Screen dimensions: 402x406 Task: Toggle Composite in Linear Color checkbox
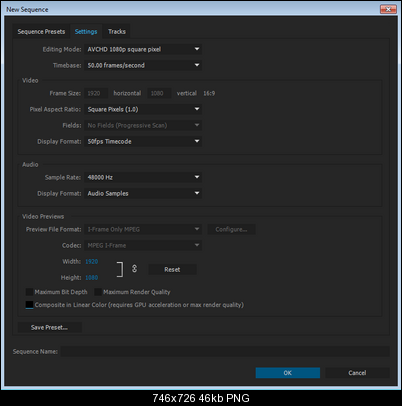point(29,305)
